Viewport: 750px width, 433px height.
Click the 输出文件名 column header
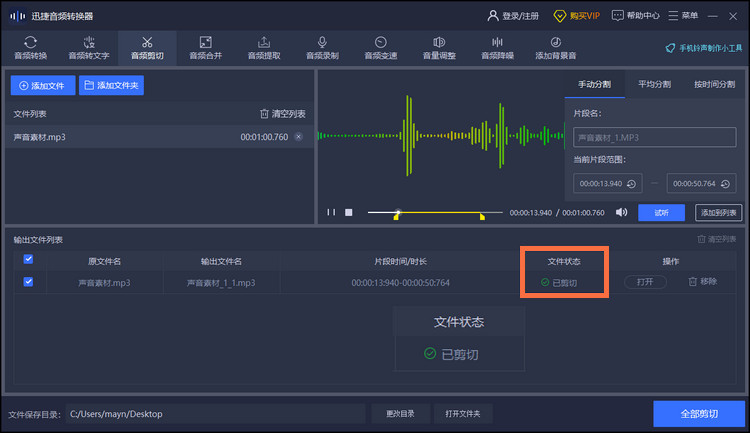tap(221, 261)
